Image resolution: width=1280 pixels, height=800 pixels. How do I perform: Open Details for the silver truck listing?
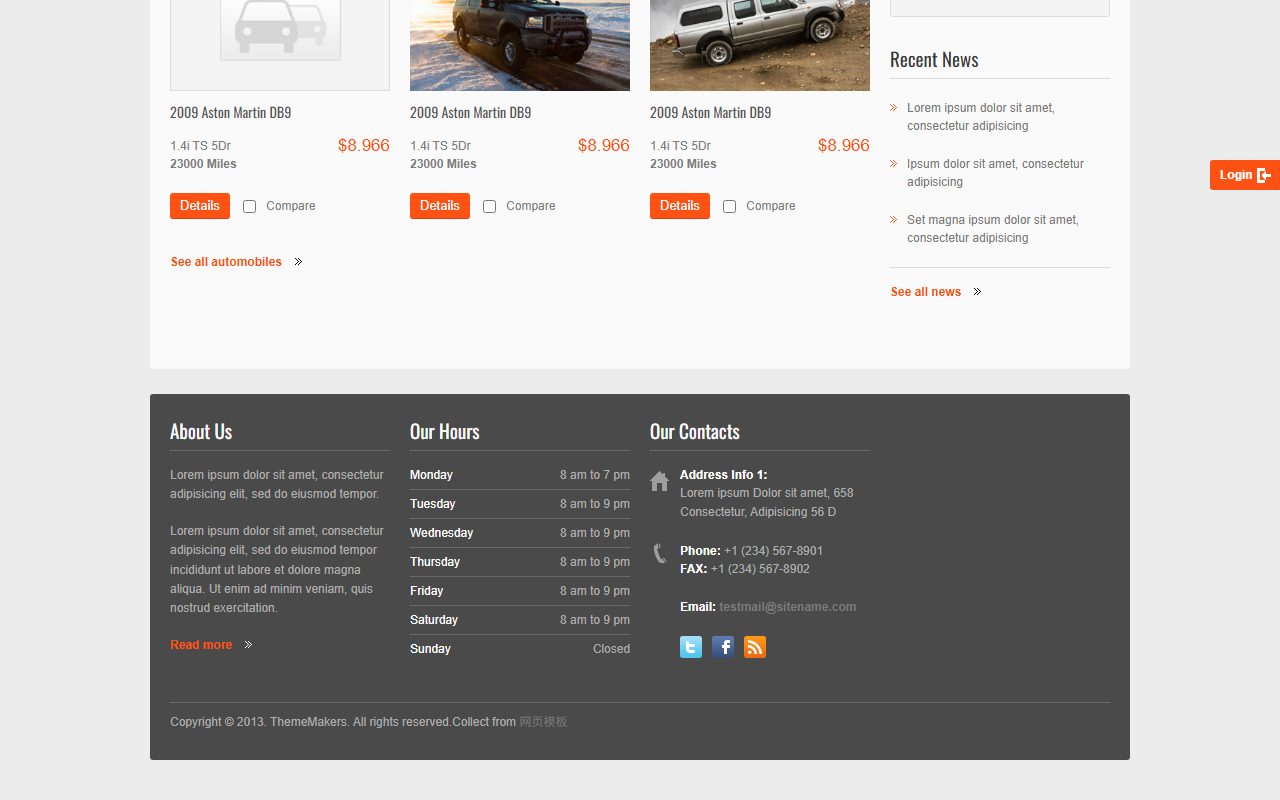point(680,206)
